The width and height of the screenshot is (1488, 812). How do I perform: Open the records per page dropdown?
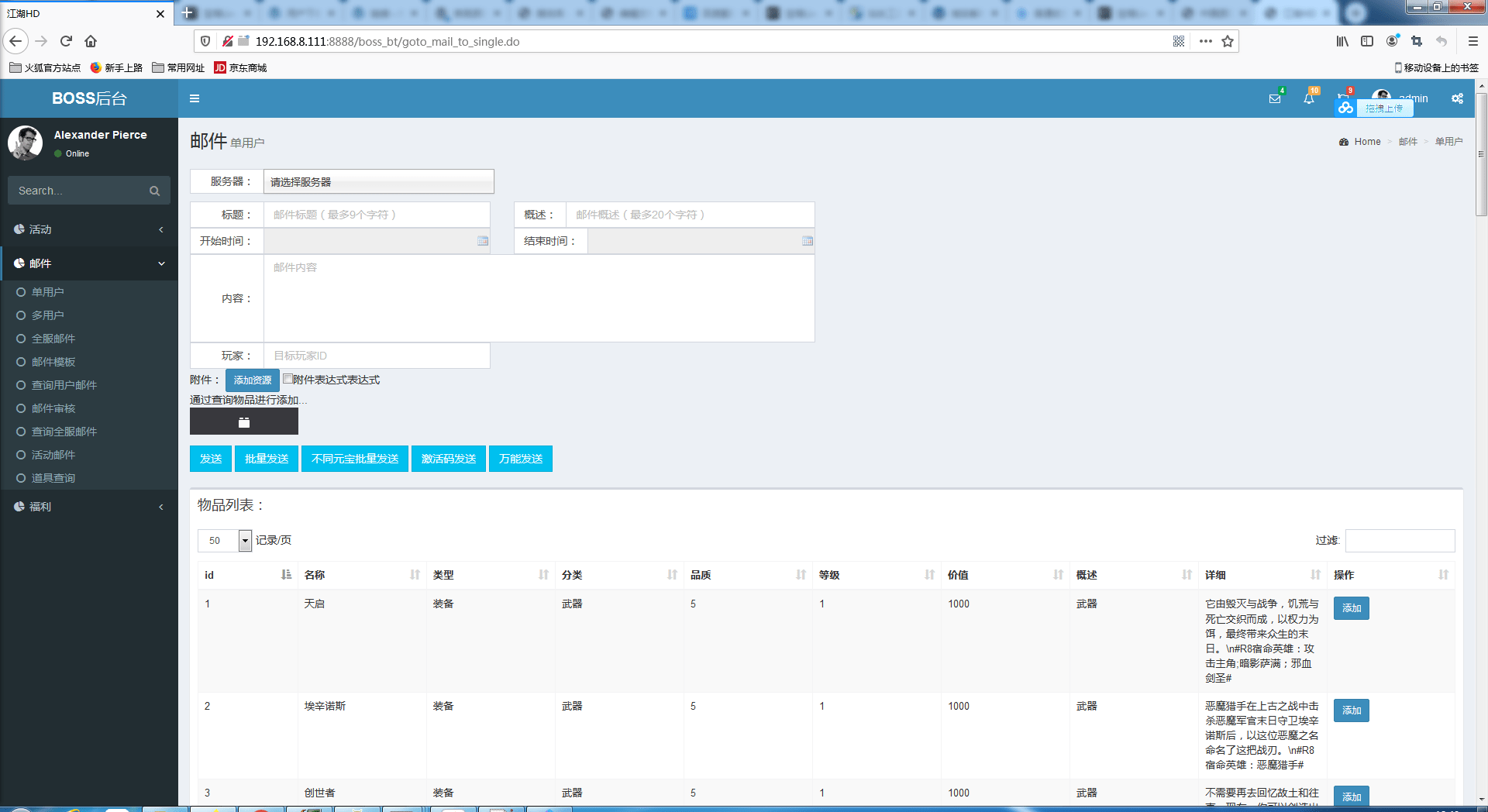(x=225, y=540)
